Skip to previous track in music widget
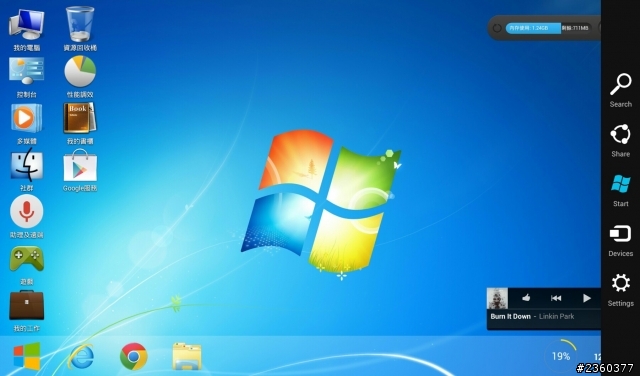640x376 pixels. pyautogui.click(x=556, y=298)
